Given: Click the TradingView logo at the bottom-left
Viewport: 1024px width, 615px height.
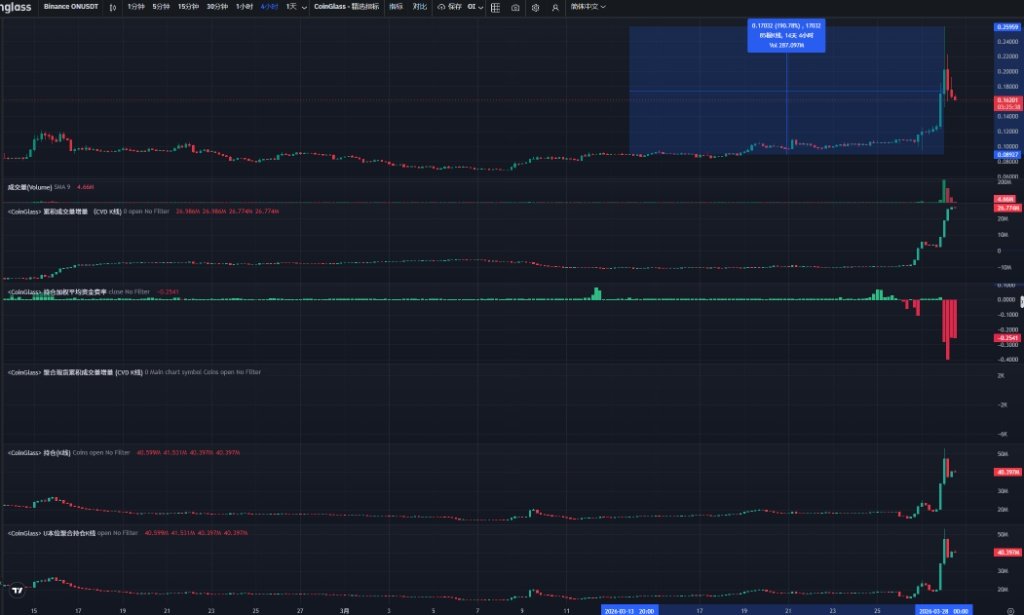Looking at the screenshot, I should 18,590.
